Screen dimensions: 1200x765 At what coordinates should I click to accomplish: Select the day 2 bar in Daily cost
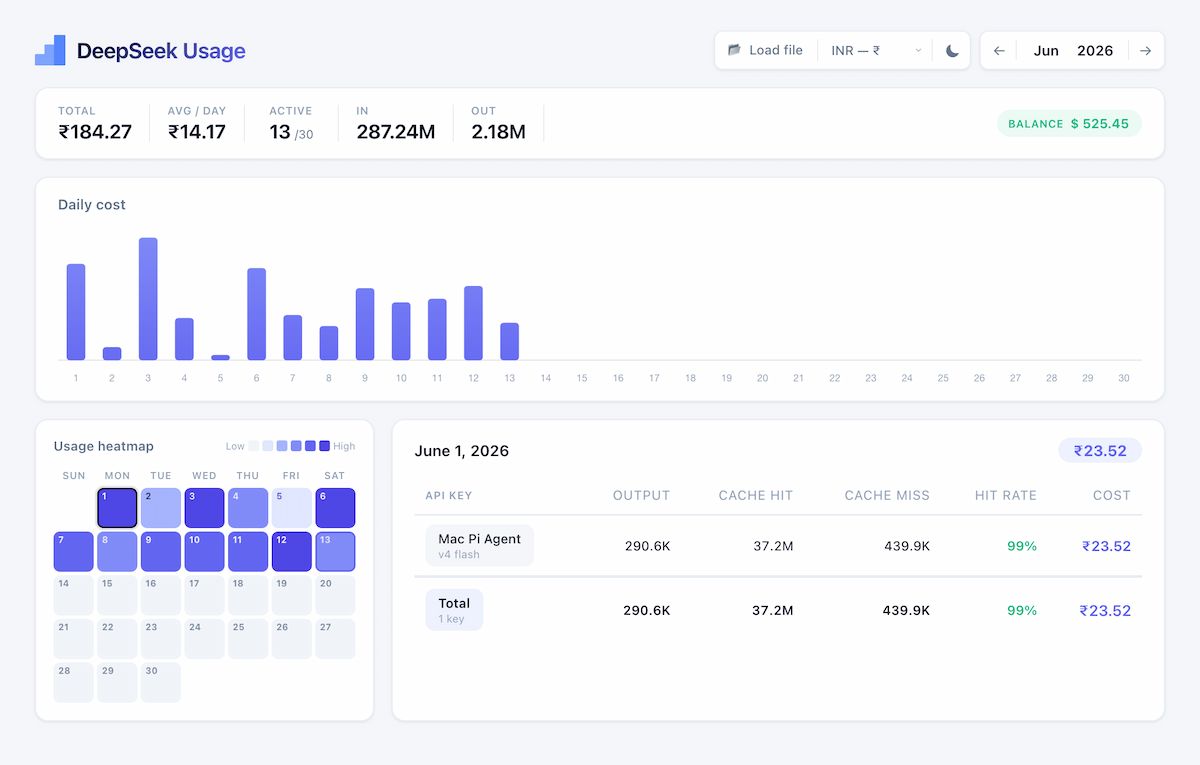click(112, 353)
